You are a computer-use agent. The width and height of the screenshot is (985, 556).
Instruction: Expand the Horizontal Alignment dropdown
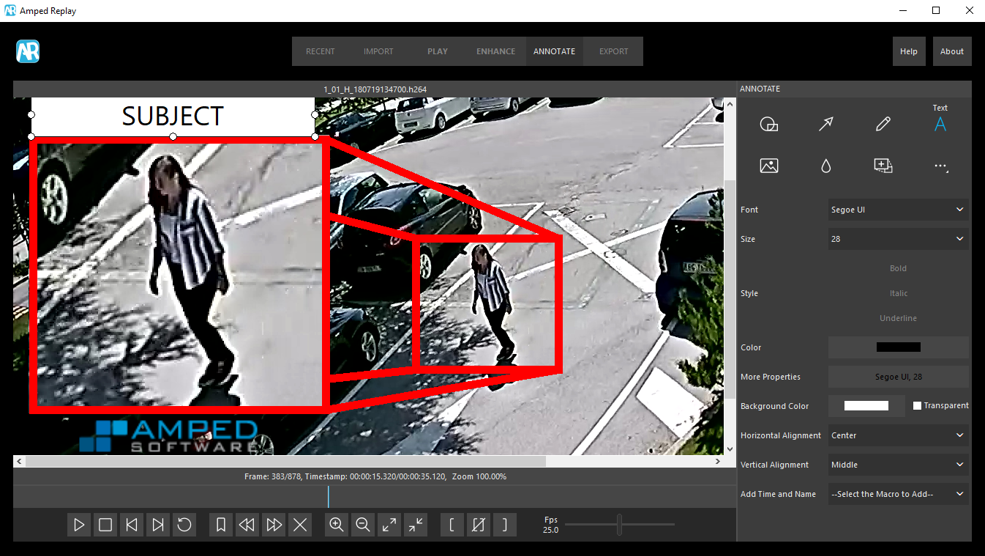897,436
